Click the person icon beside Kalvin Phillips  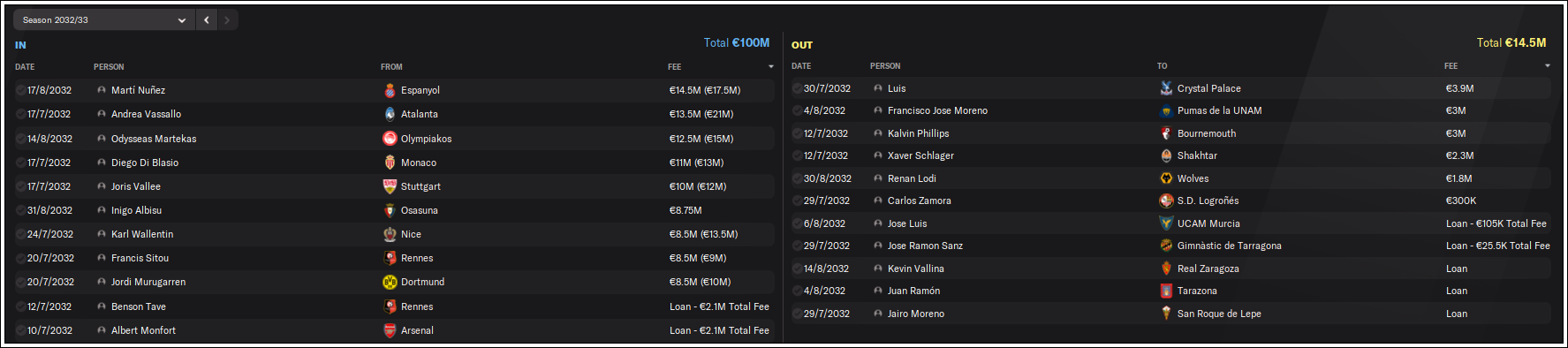[x=878, y=133]
